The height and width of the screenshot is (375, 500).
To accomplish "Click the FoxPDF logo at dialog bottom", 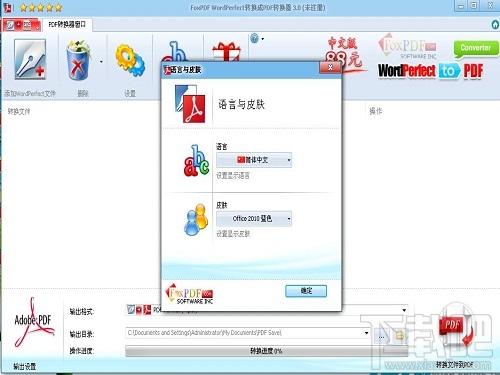I will [189, 294].
